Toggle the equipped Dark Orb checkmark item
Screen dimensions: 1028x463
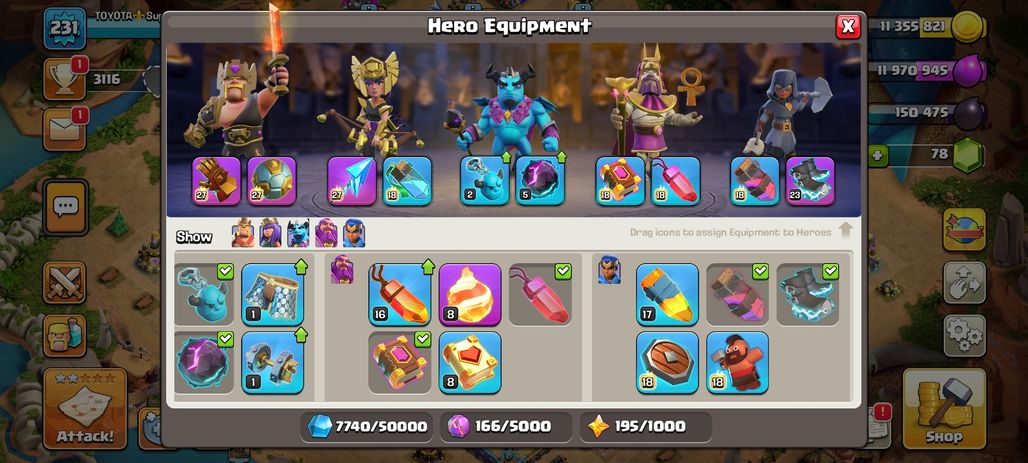coord(204,362)
